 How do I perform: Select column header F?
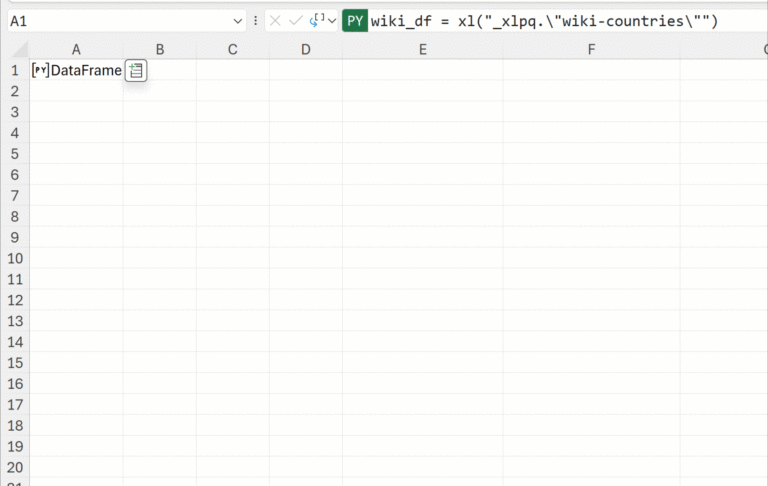click(591, 49)
